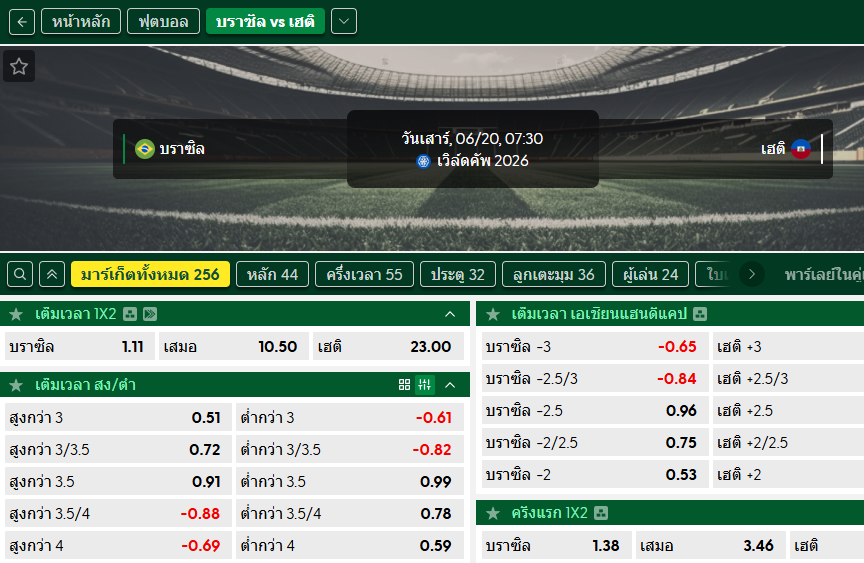Image resolution: width=864 pixels, height=563 pixels.
Task: Select ต่ำกว่า 4 at 0.59
Action: [350, 545]
